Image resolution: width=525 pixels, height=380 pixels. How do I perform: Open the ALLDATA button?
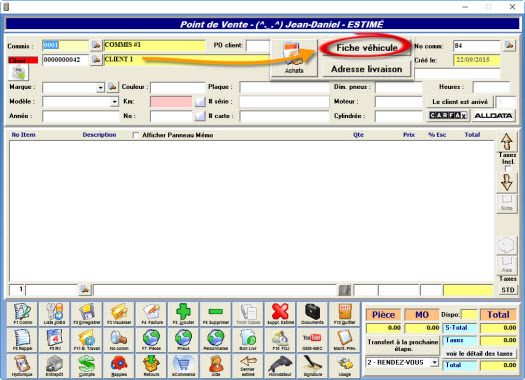tap(493, 116)
